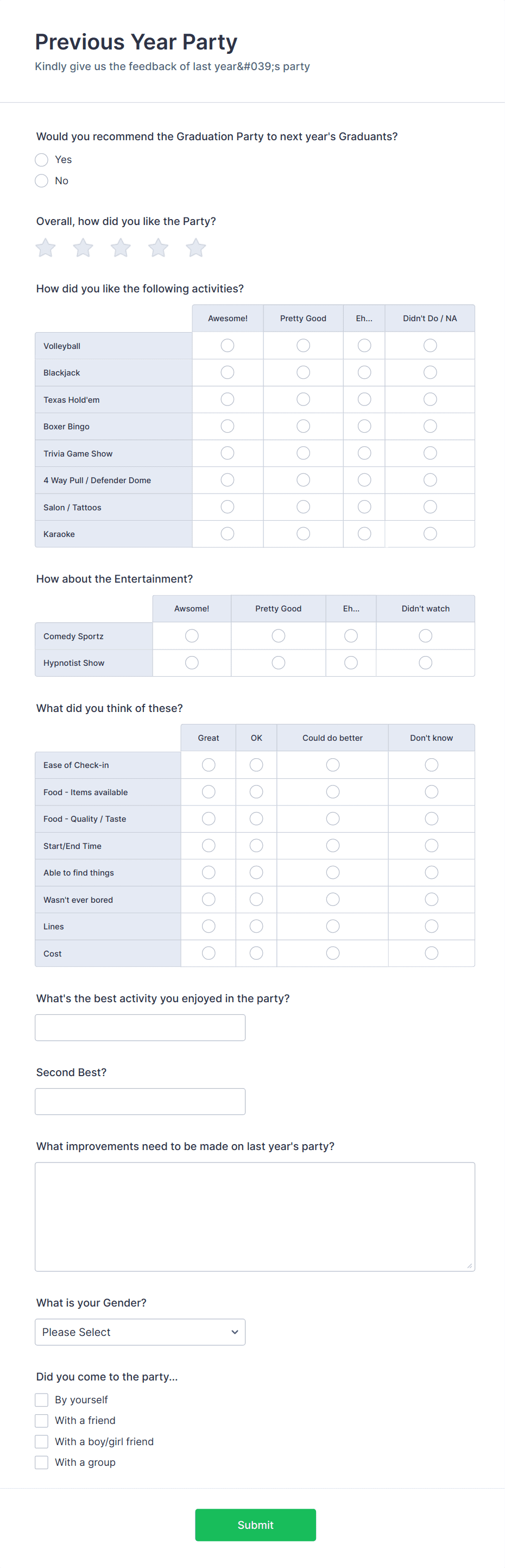Check the By yourself option

[41, 1400]
